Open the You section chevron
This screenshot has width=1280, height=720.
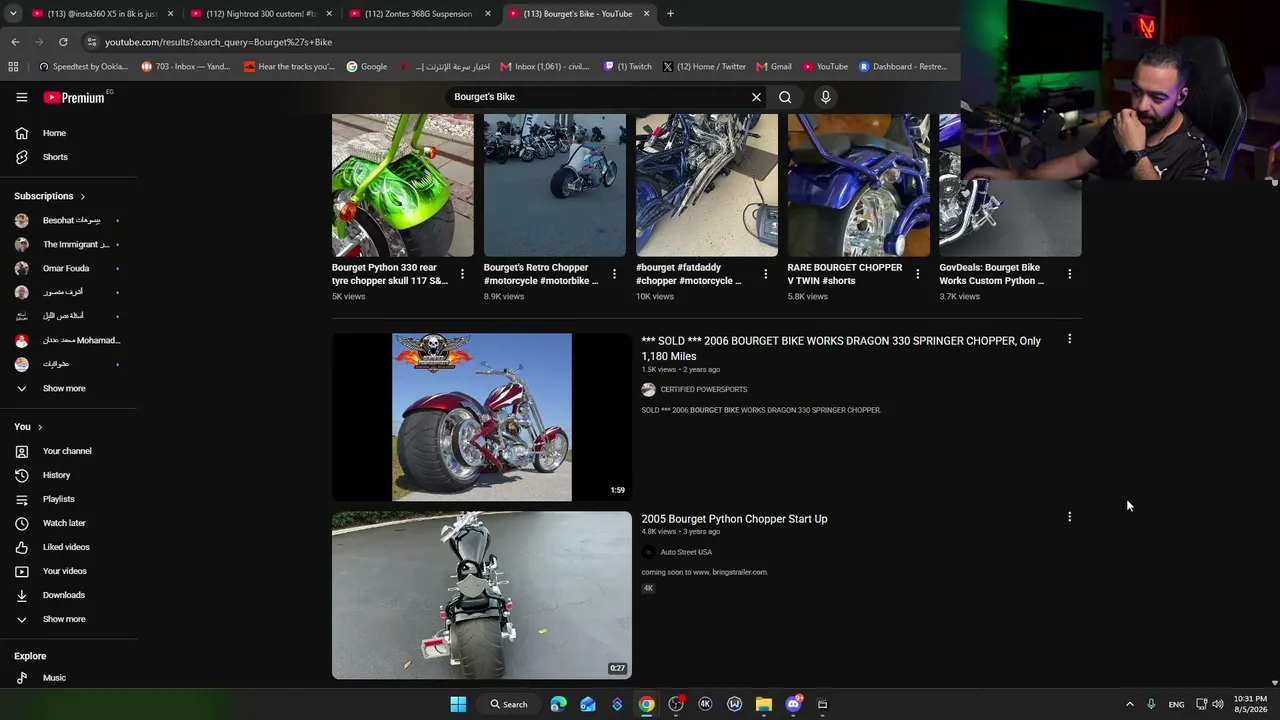[x=40, y=427]
